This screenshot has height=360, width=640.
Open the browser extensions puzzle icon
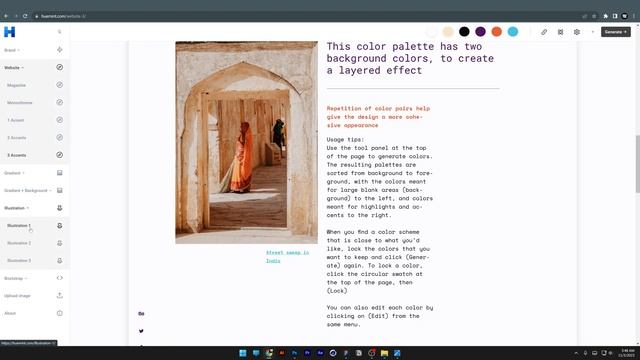[605, 16]
